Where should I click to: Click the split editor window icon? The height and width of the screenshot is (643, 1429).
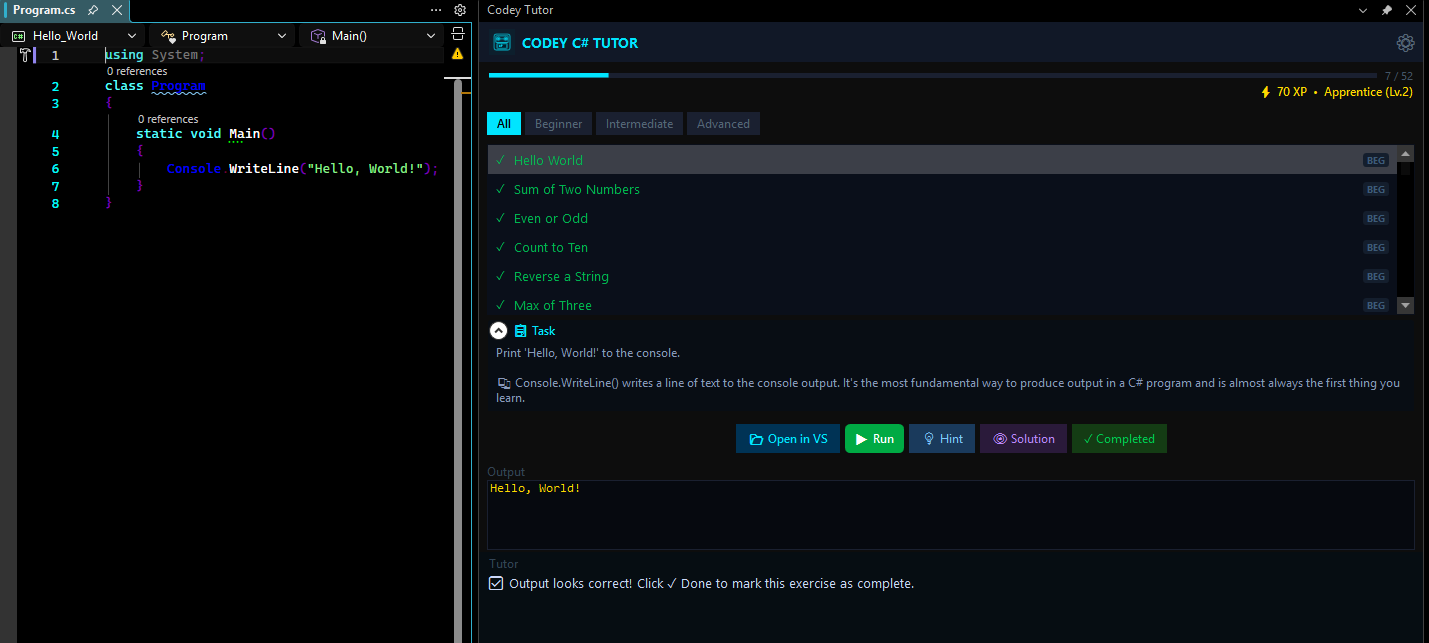458,35
